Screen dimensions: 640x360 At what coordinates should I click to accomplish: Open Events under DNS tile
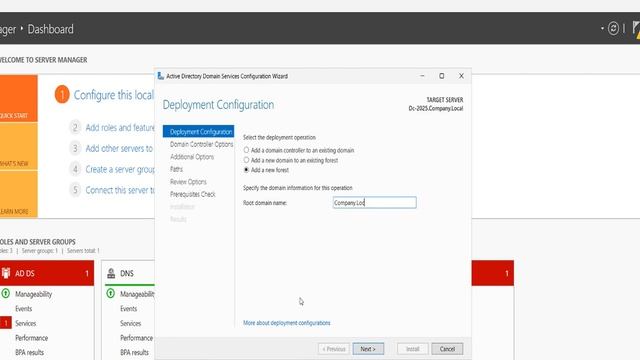[129, 309]
